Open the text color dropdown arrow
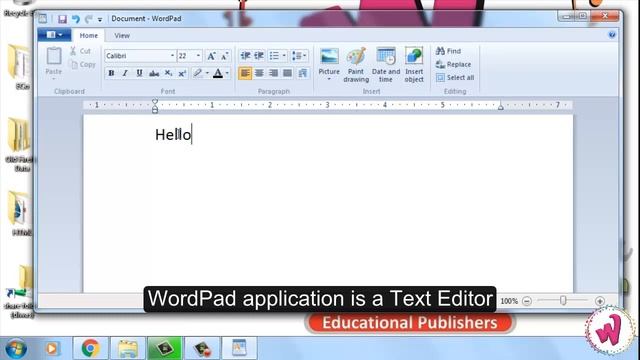640x360 pixels. (227, 73)
